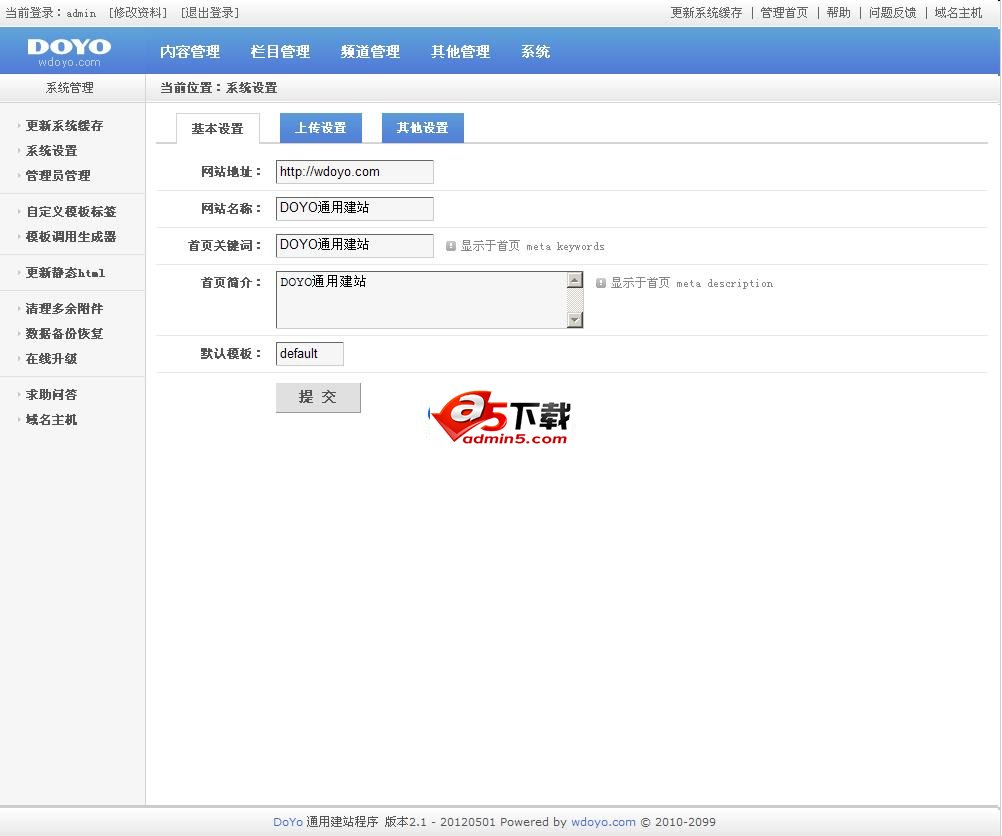The height and width of the screenshot is (836, 1002).
Task: Click the info icon before "显示于首页 meta description"
Action: [x=599, y=283]
